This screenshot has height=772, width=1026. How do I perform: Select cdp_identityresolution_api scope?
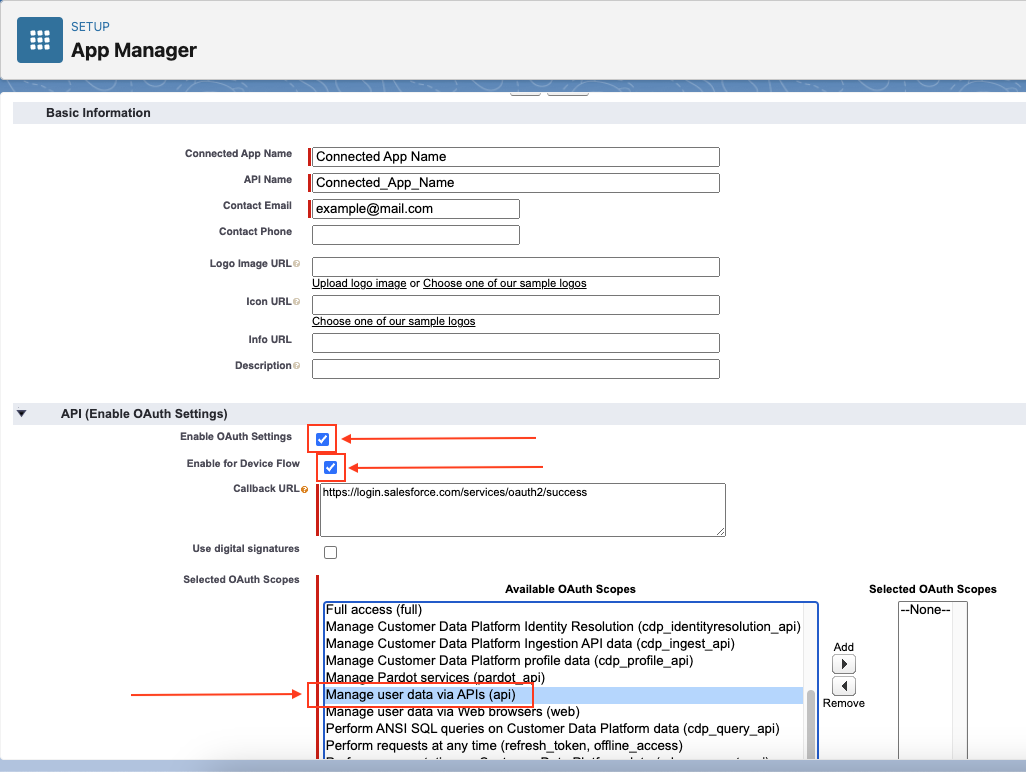pos(564,627)
